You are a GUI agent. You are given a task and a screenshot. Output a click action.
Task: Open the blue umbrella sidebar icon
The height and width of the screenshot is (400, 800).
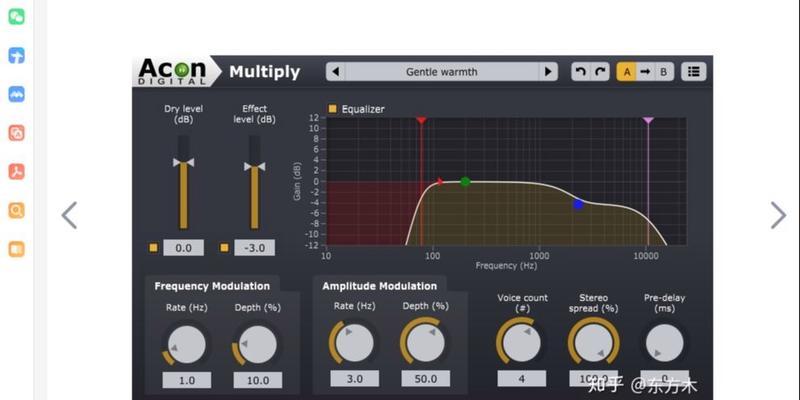[16, 56]
